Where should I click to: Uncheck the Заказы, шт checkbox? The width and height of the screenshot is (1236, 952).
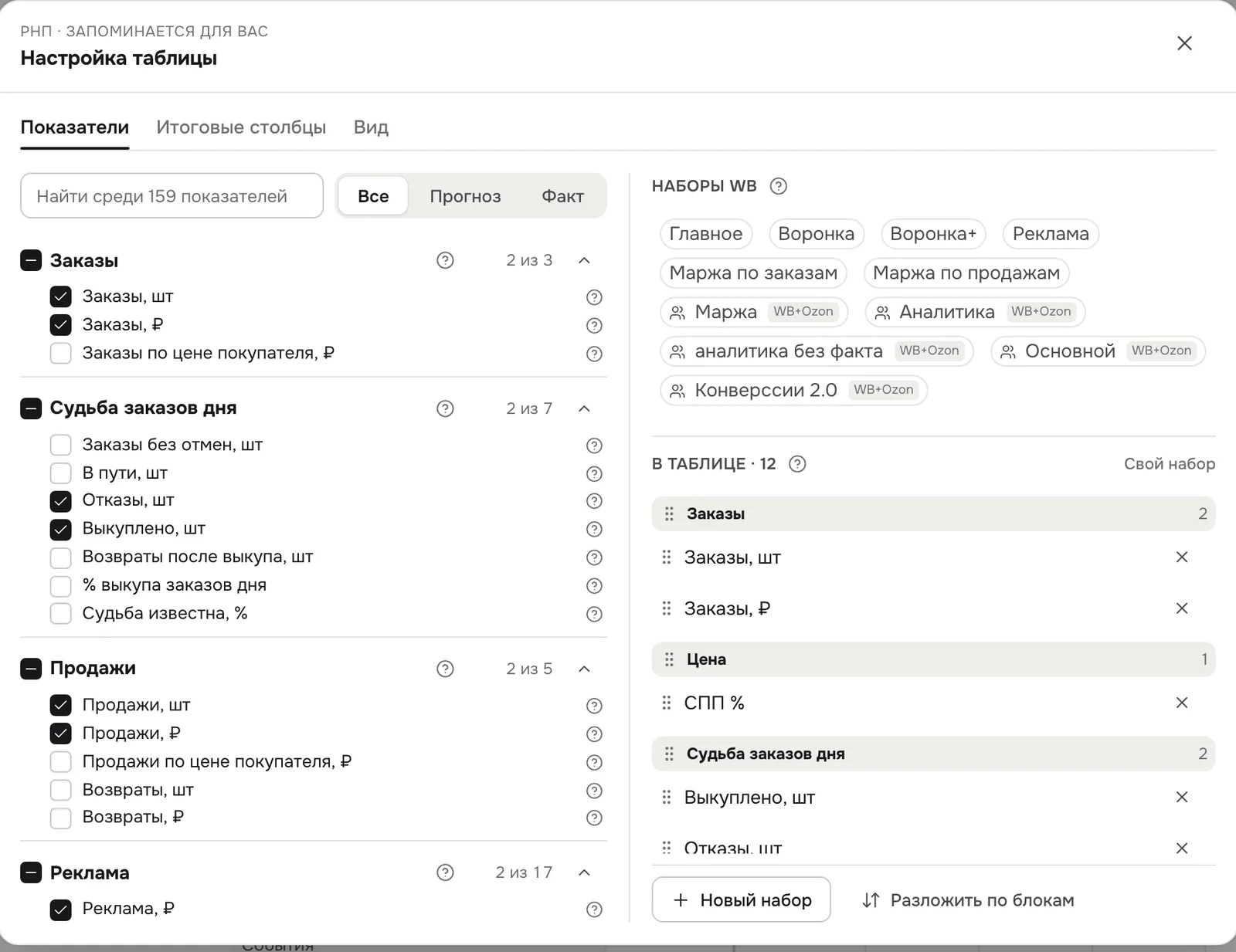pos(61,296)
